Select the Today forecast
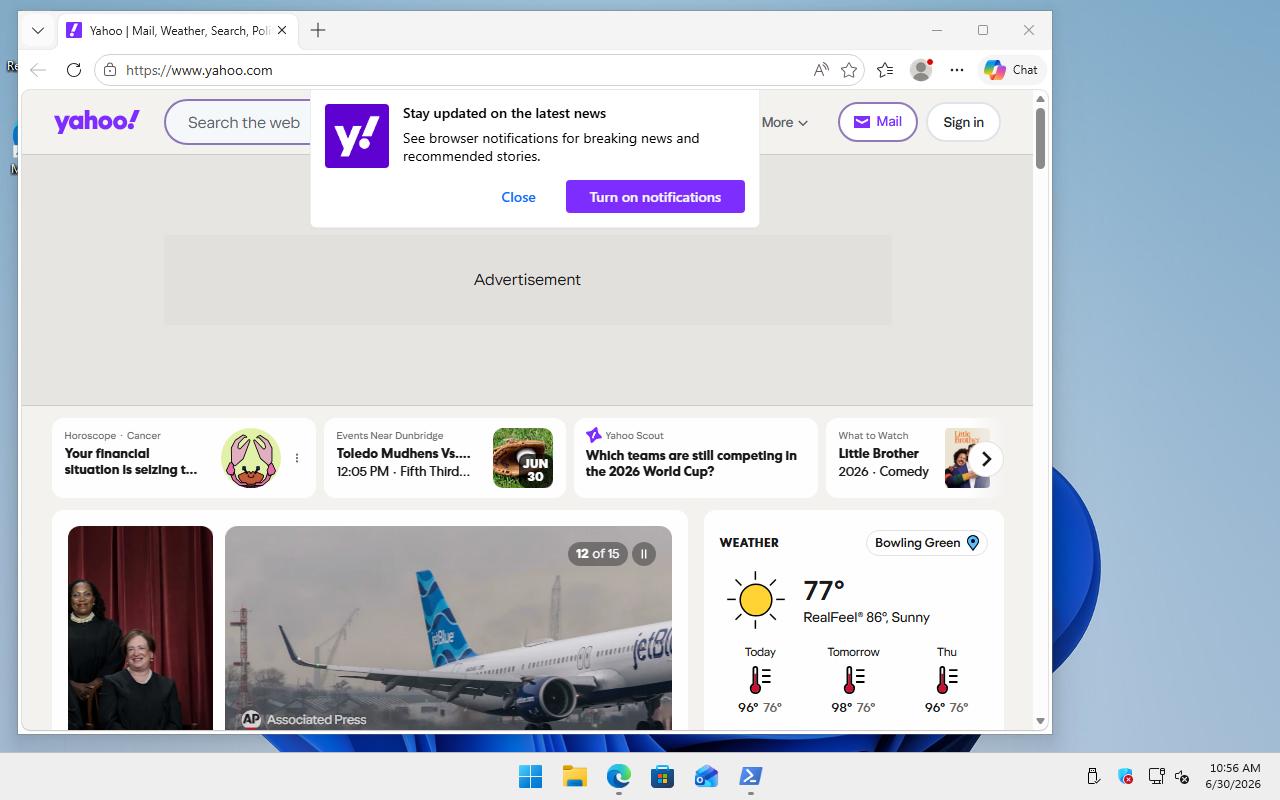This screenshot has width=1280, height=800. tap(760, 680)
